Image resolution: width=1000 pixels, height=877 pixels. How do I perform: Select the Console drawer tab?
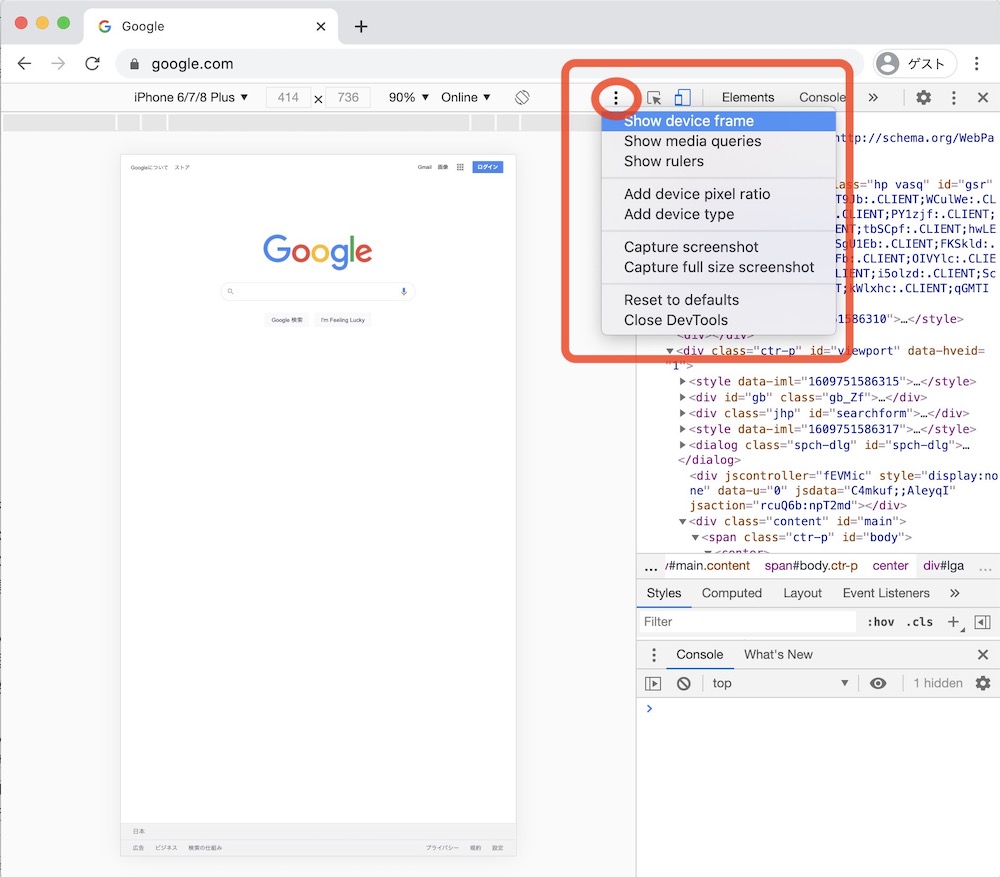pos(700,655)
